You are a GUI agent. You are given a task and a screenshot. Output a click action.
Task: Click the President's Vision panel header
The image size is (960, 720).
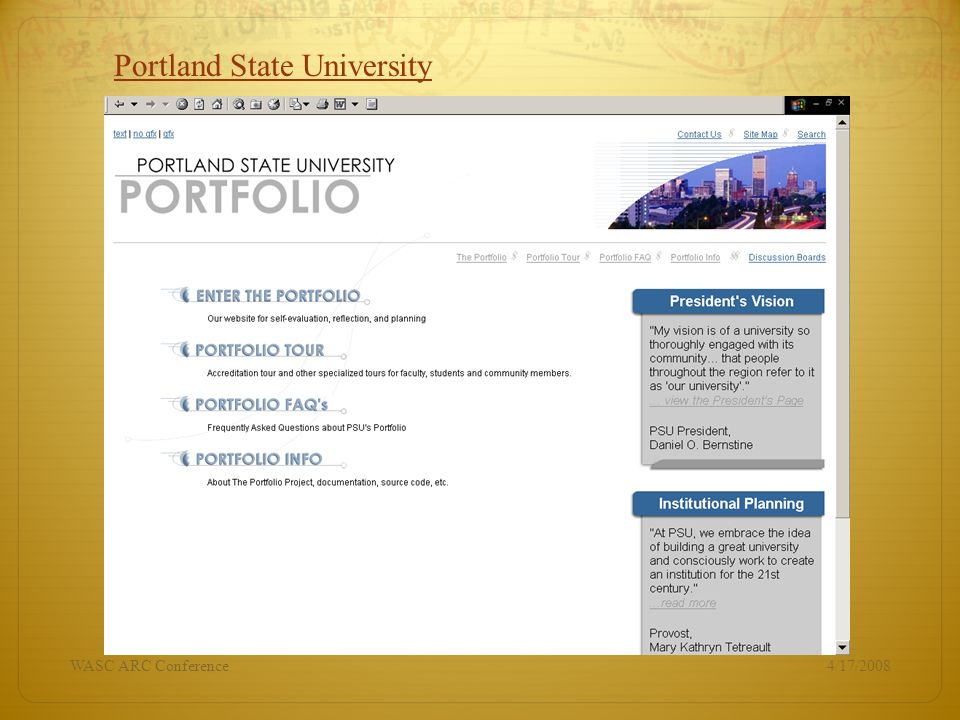click(729, 301)
